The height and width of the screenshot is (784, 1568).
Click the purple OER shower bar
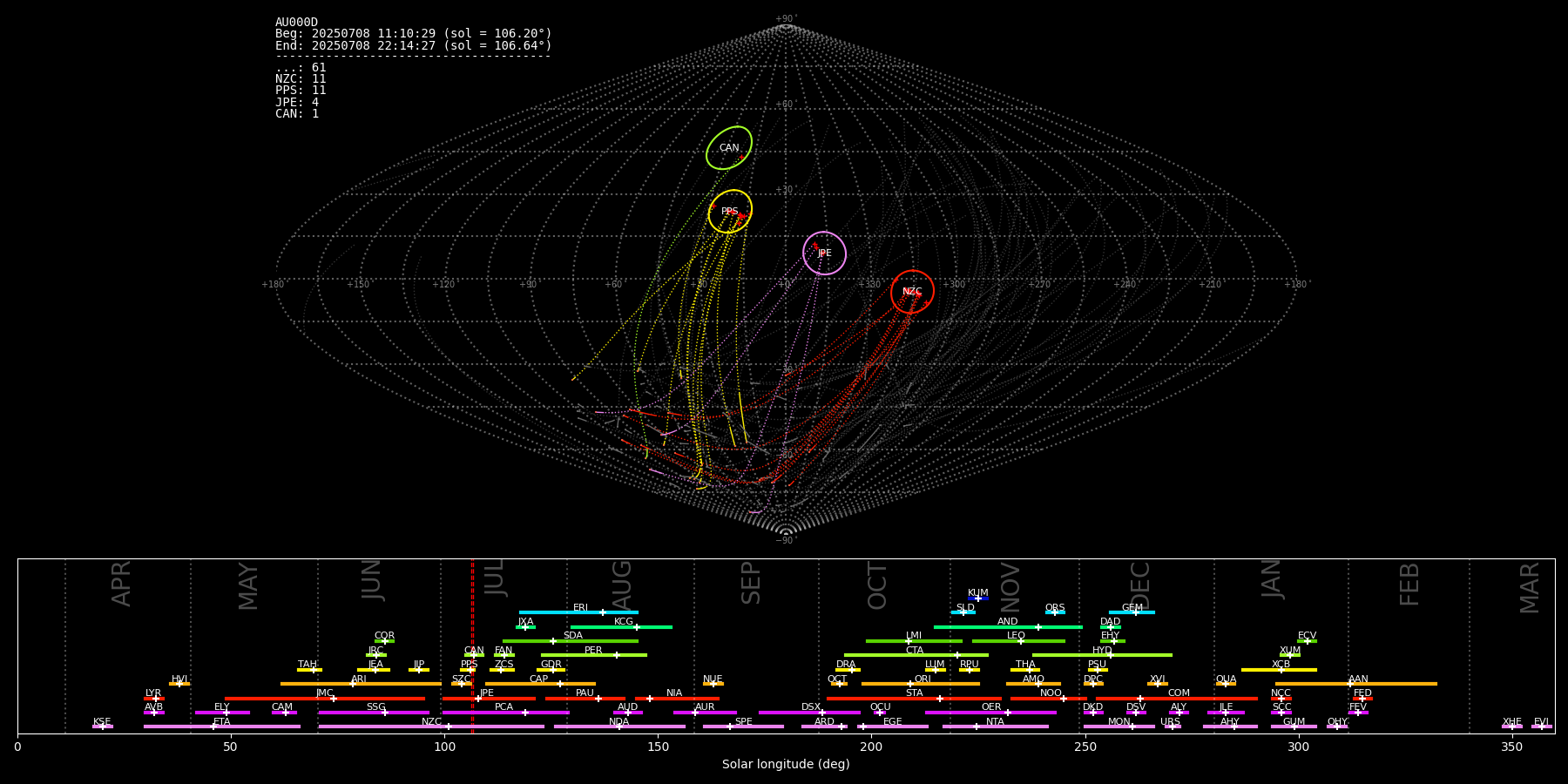click(x=990, y=713)
